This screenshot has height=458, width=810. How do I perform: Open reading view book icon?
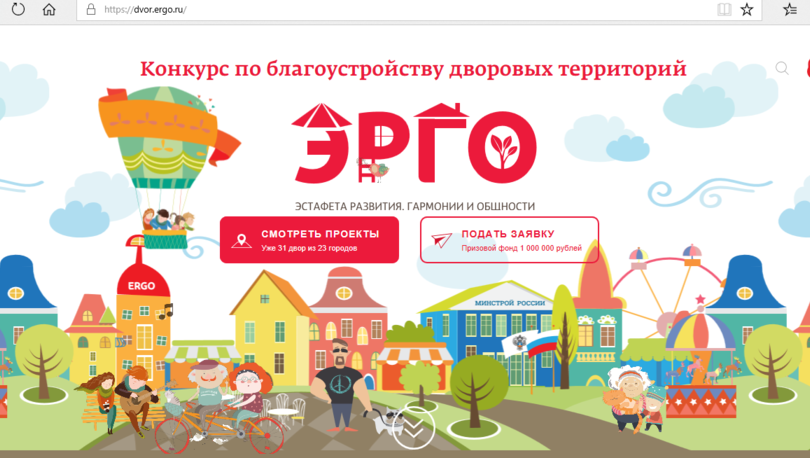[x=724, y=9]
